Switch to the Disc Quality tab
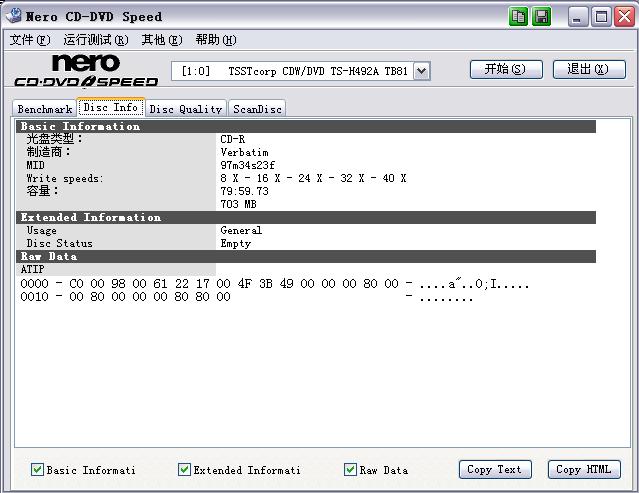Viewport: 639px width, 493px height. pos(185,109)
